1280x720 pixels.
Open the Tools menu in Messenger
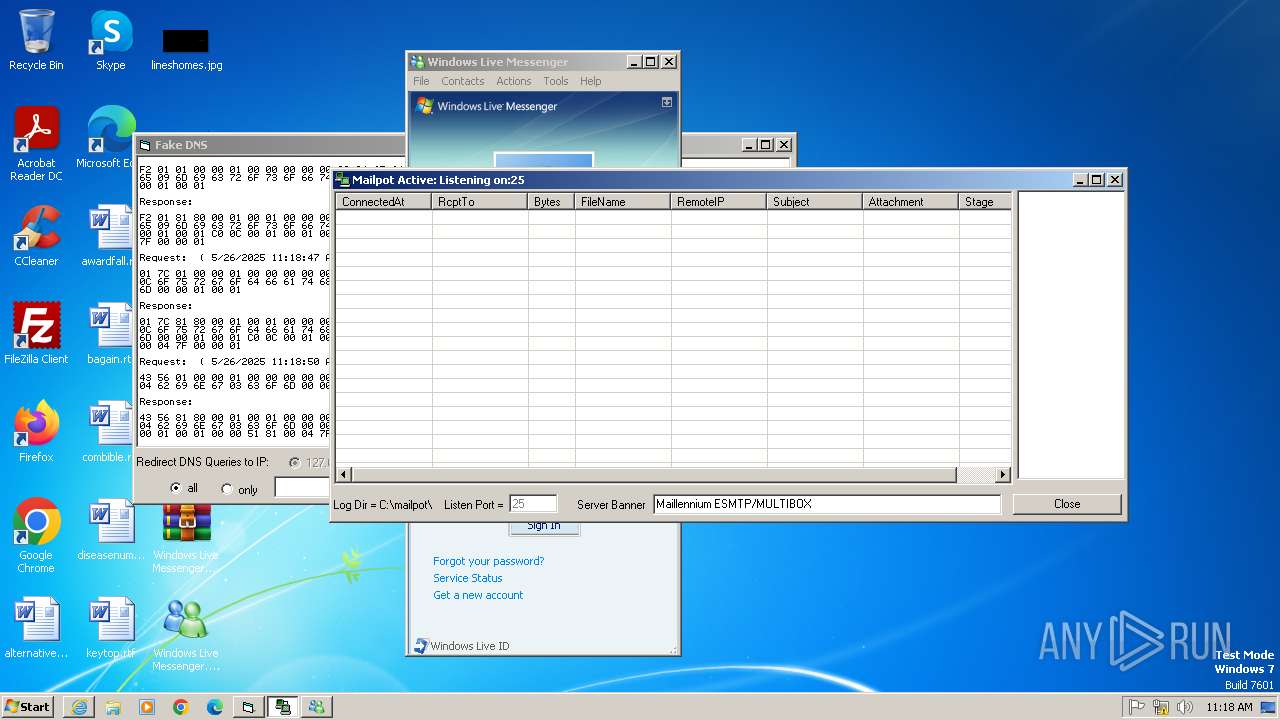pos(556,81)
